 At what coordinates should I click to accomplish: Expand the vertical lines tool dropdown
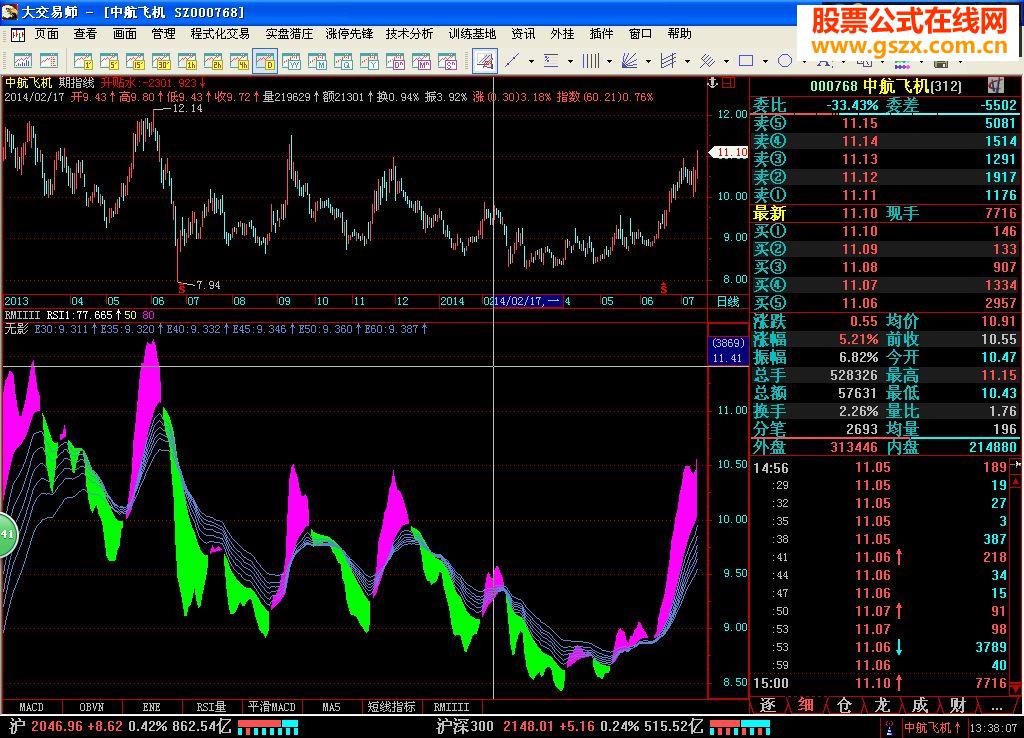pyautogui.click(x=609, y=61)
